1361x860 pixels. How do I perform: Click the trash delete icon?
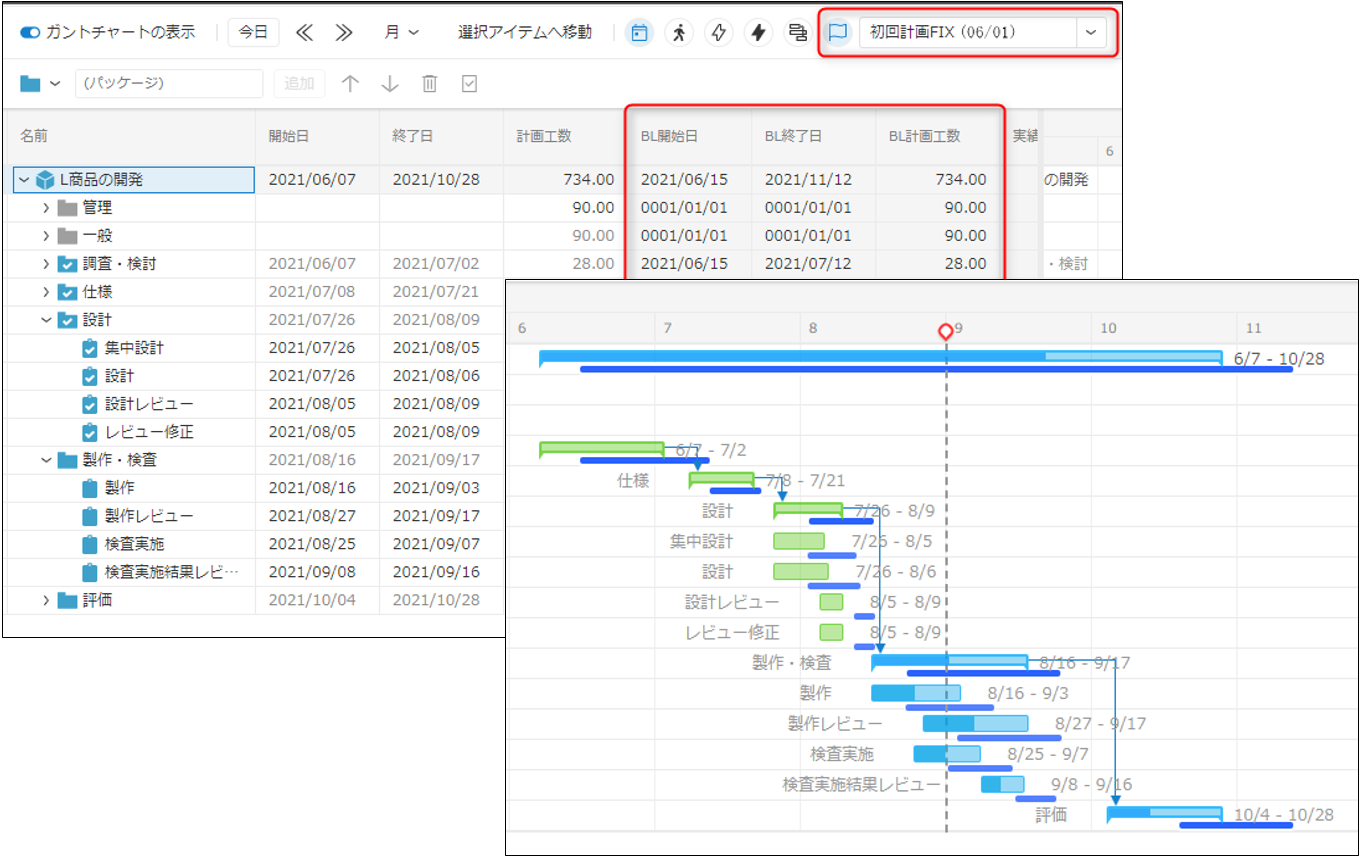click(x=429, y=84)
